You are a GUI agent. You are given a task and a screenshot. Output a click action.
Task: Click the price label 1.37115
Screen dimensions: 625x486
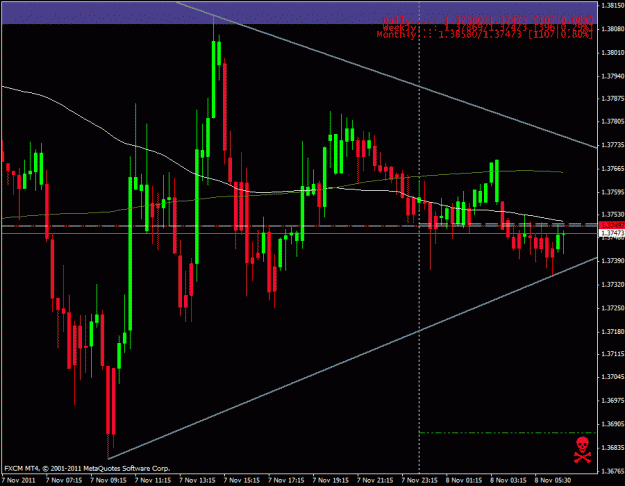point(613,354)
